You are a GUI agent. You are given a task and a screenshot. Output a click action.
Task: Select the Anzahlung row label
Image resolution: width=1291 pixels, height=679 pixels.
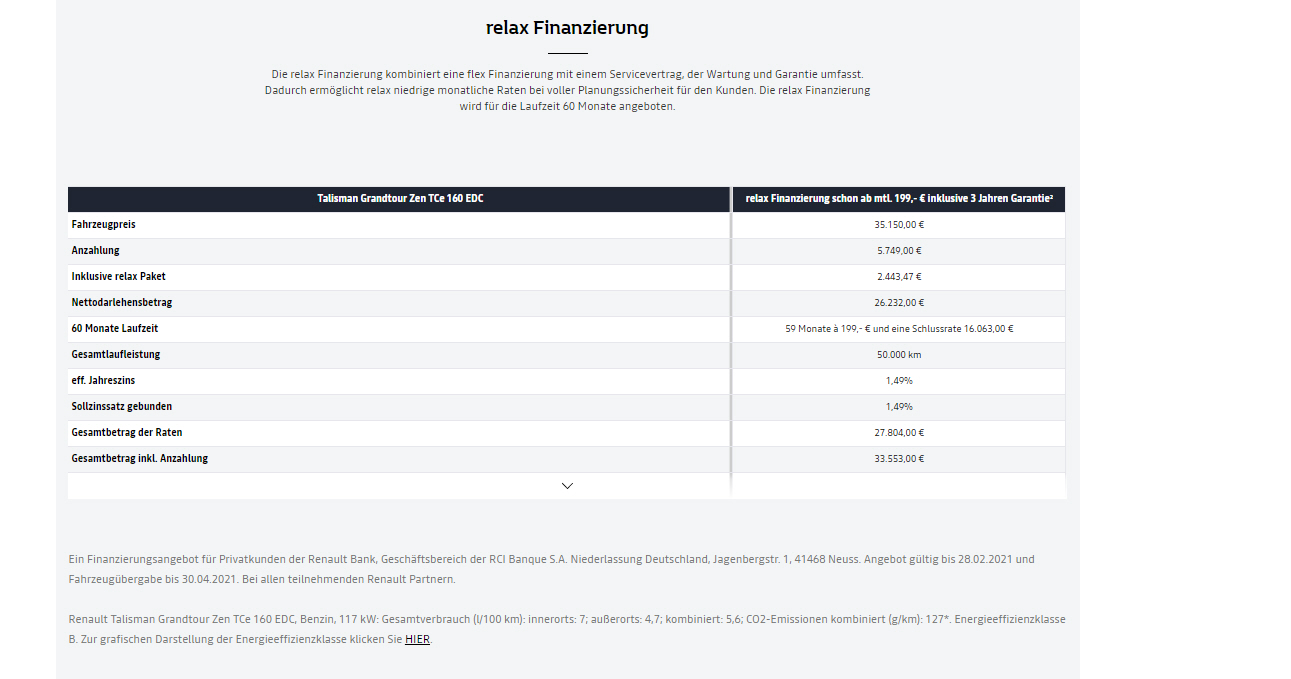pyautogui.click(x=96, y=251)
